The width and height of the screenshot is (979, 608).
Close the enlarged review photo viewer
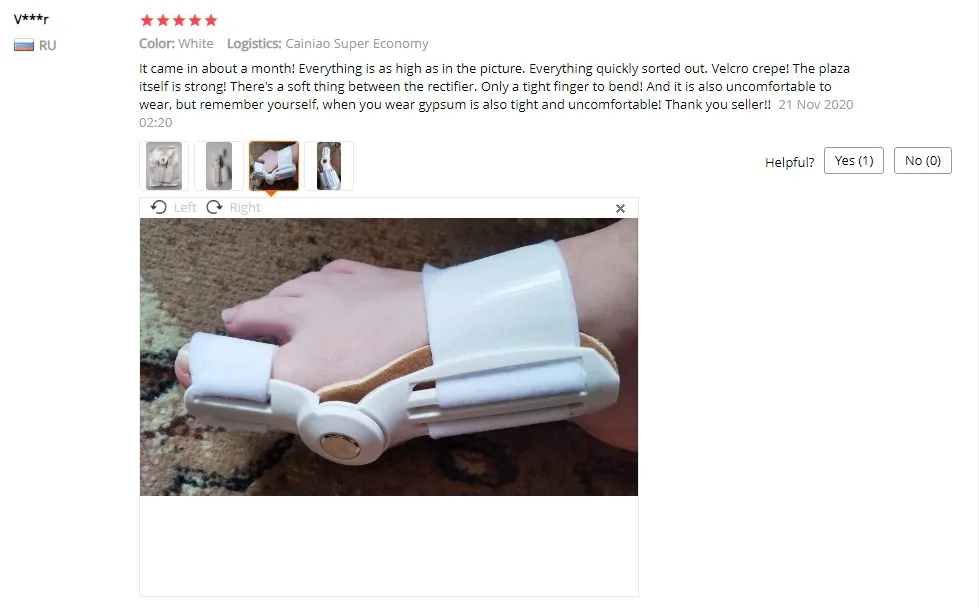click(620, 208)
